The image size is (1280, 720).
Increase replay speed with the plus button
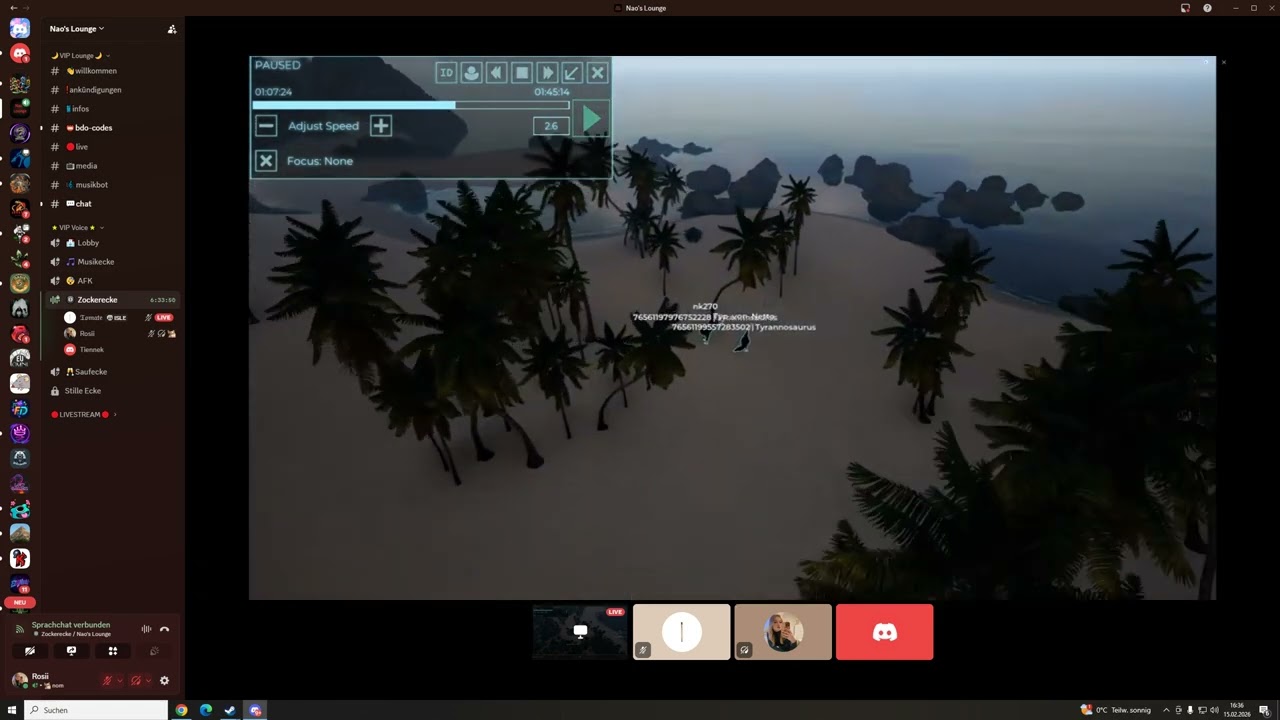[x=381, y=126]
